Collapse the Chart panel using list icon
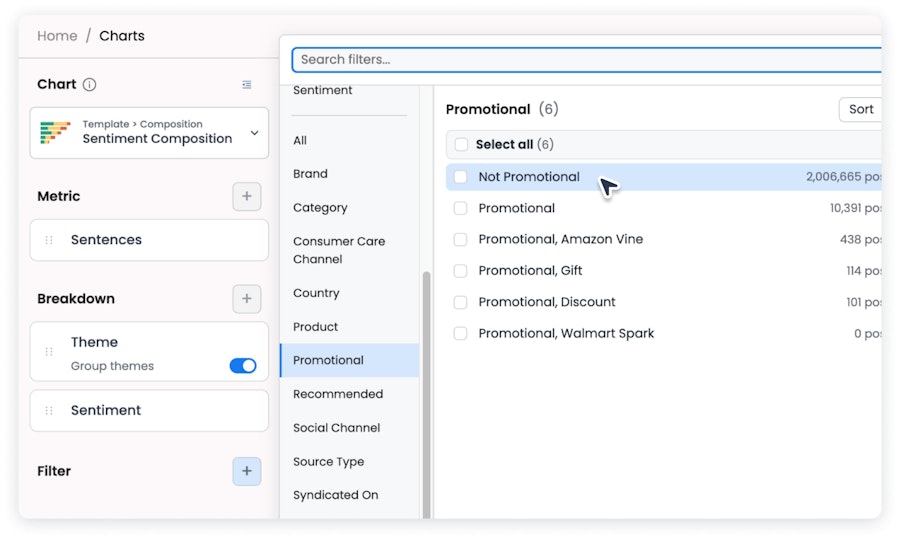This screenshot has height=540, width=900. [x=247, y=85]
